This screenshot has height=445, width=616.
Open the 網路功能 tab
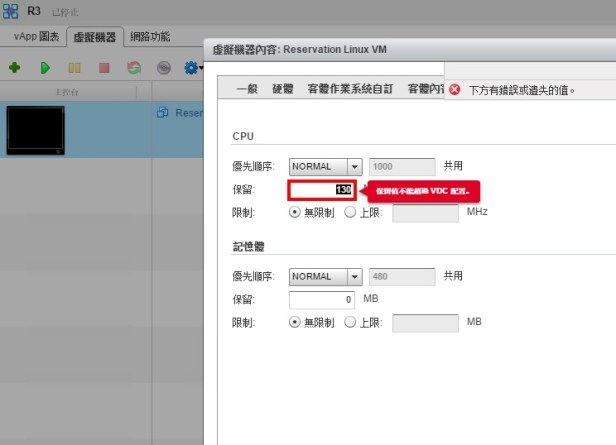(148, 37)
